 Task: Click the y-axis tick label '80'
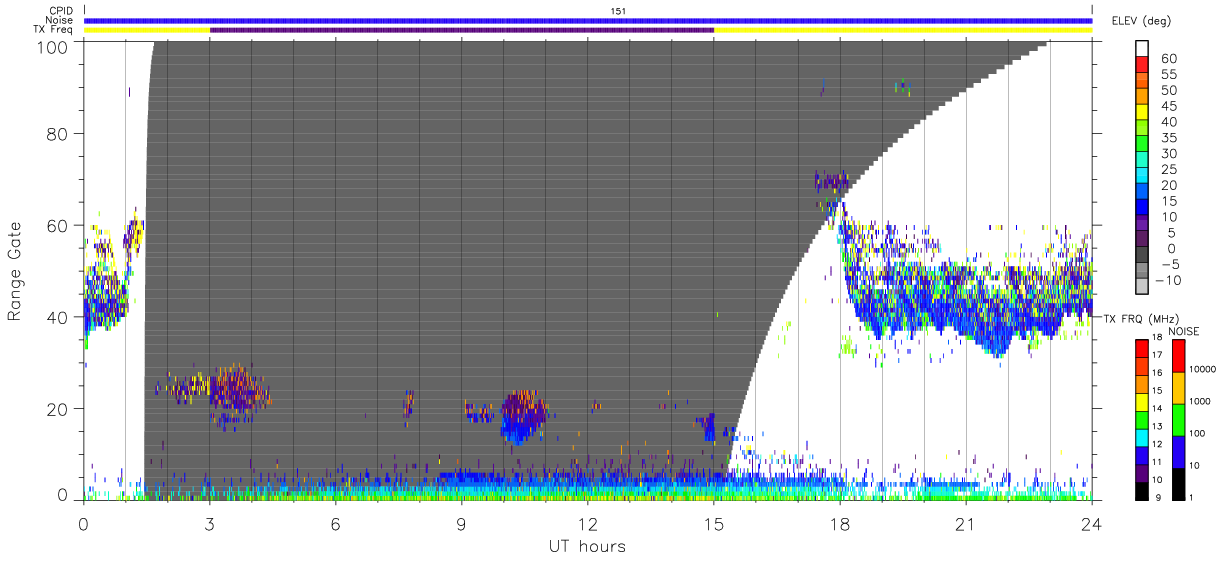coord(59,134)
